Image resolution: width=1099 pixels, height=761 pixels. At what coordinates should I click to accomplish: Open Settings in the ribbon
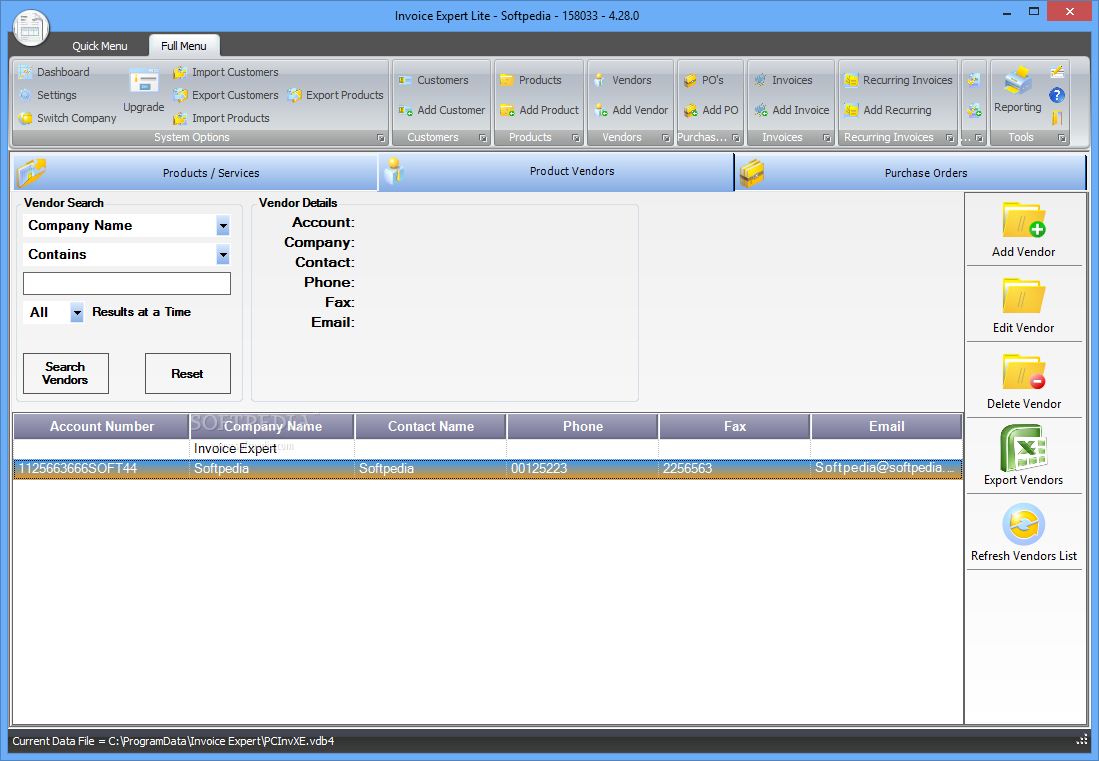tap(48, 95)
